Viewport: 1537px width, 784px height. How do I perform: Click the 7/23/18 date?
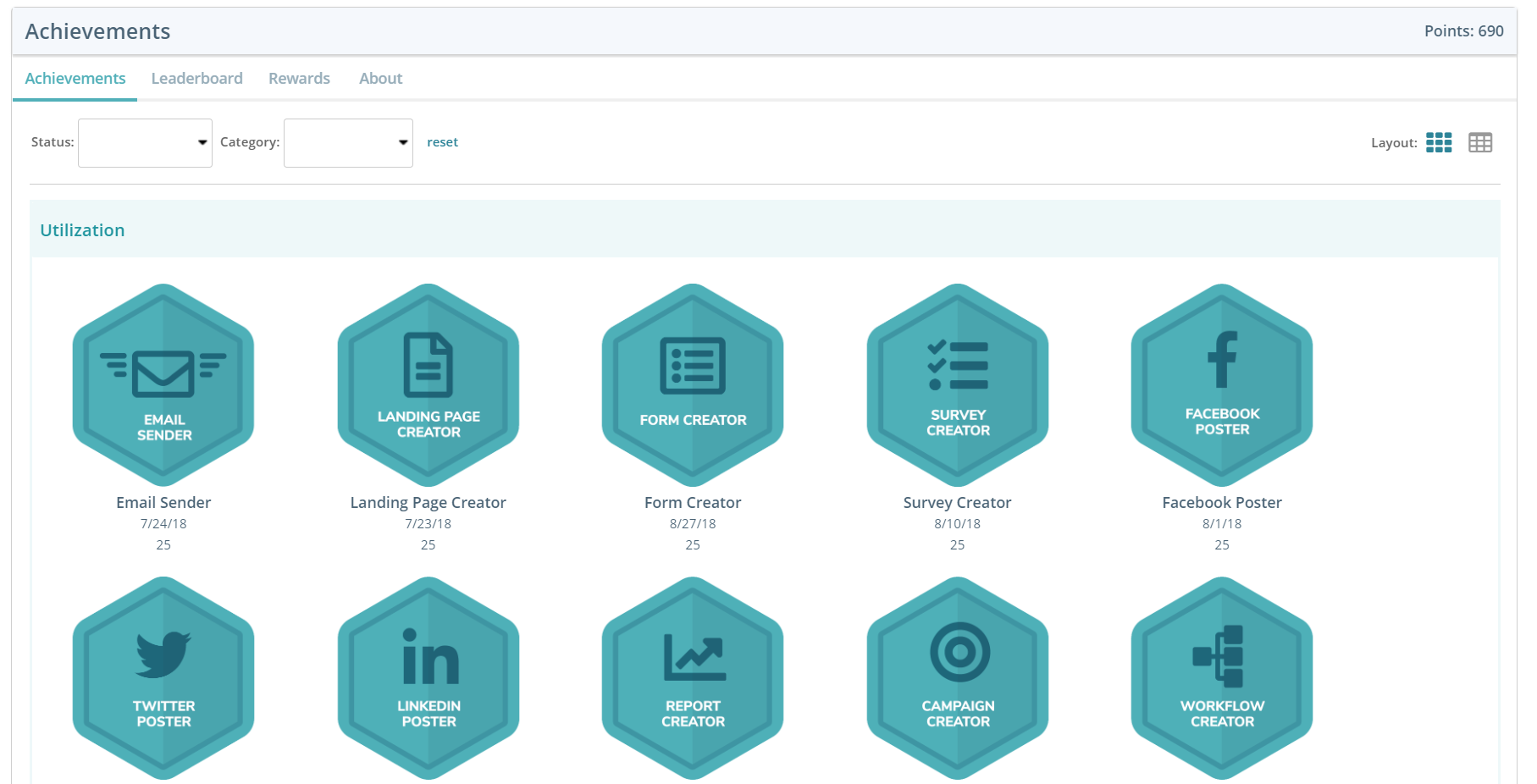click(428, 524)
